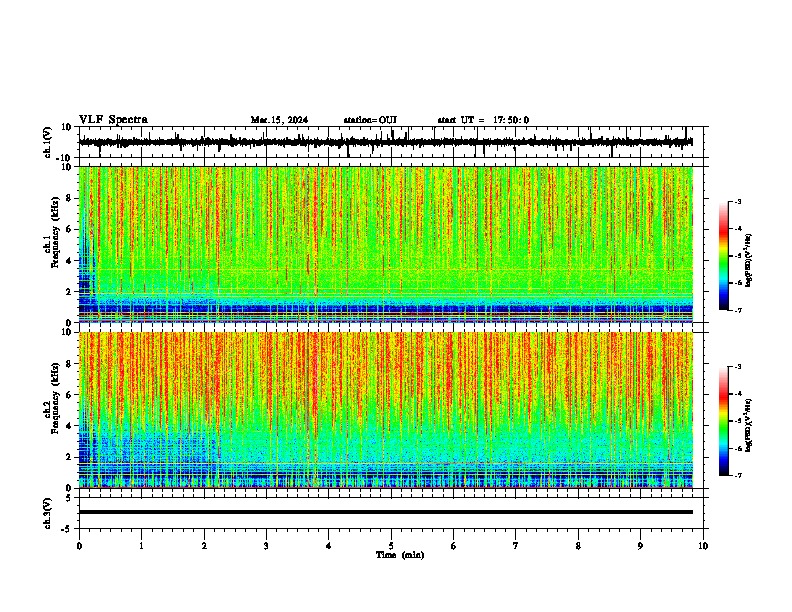
Task: Click the "-3" label atop ch.1 color bar
Action: (x=737, y=201)
